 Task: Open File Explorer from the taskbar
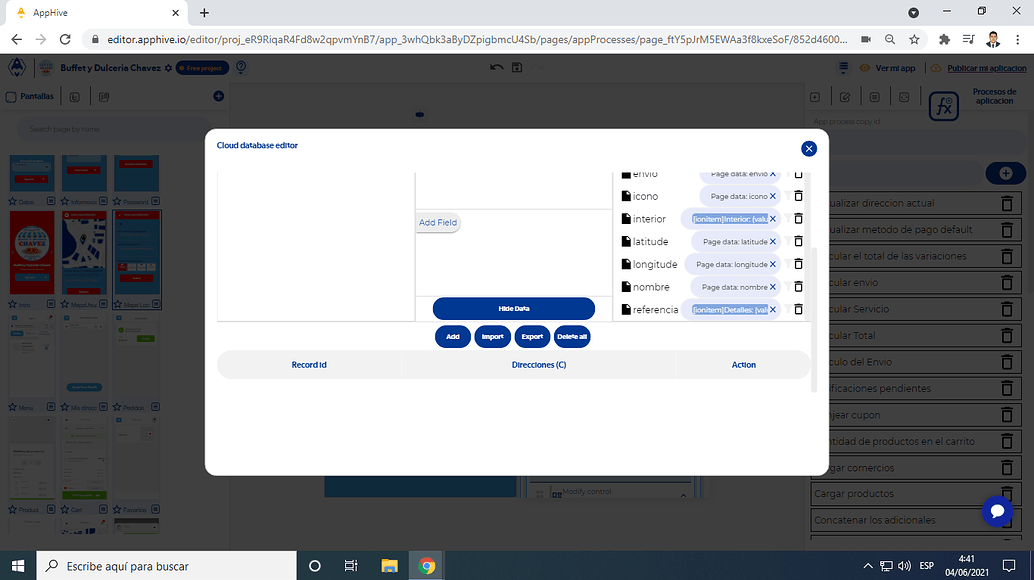pyautogui.click(x=389, y=566)
